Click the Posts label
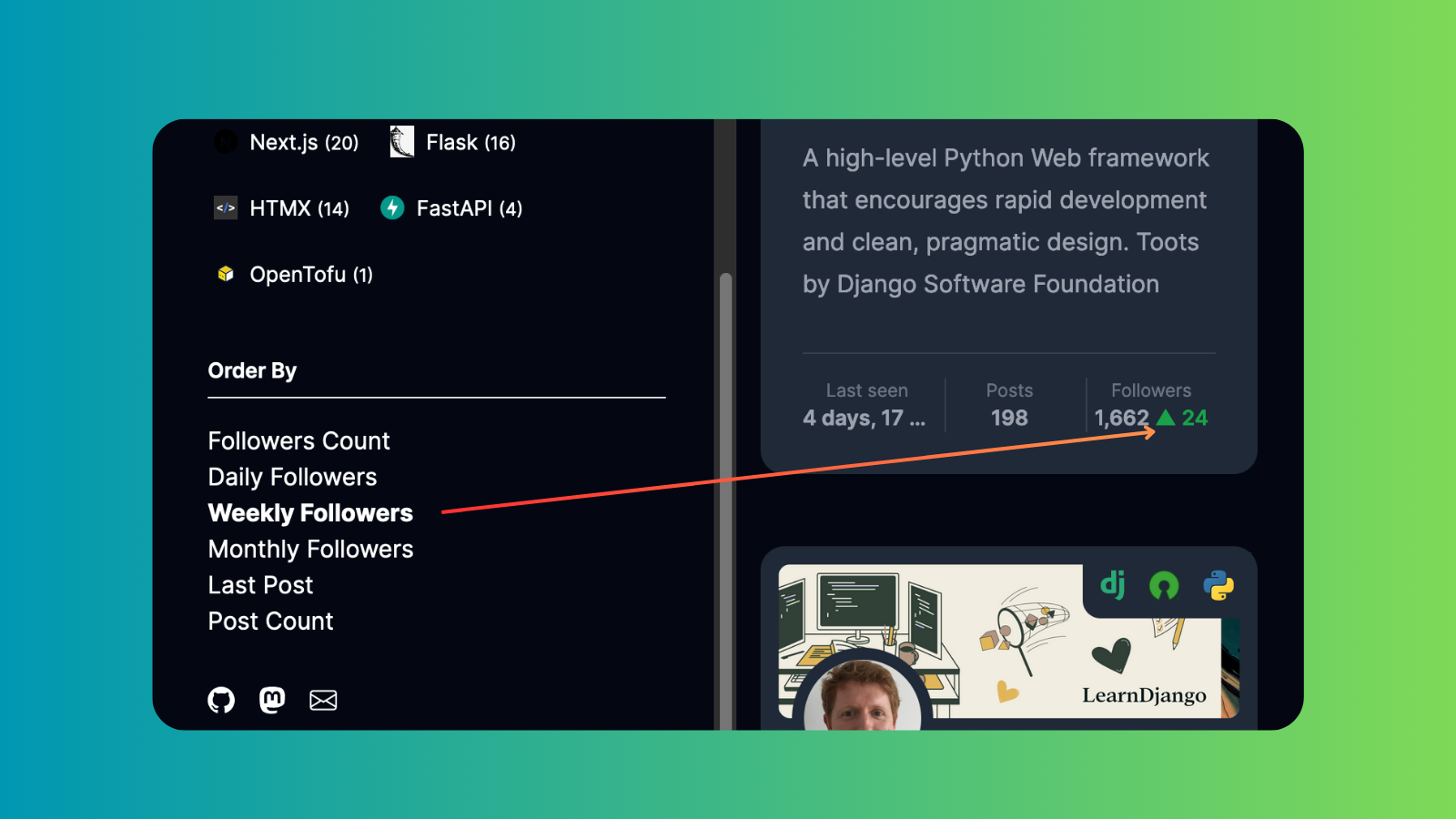Screen dimensions: 1456x819 pos(1009,390)
